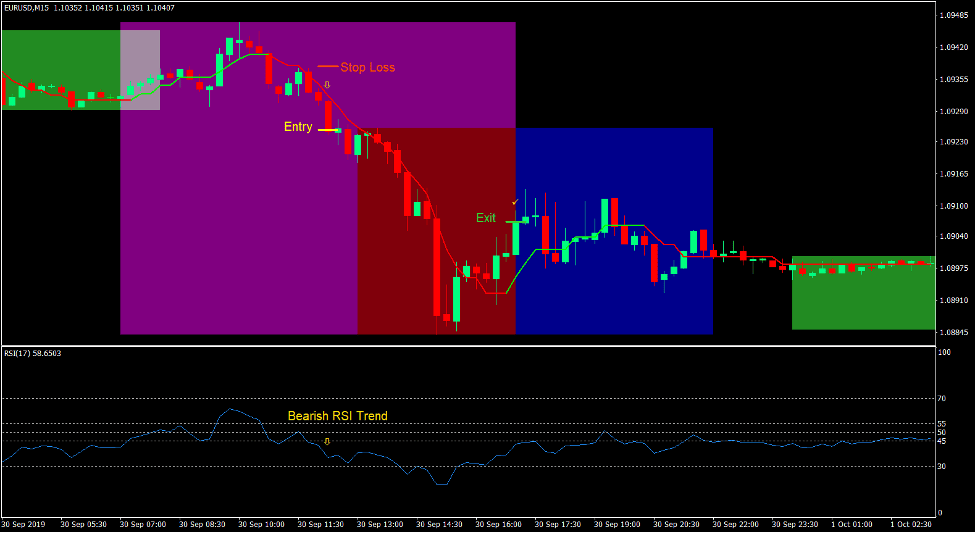Click the Bearish RSI Trend label
Screen dimensions: 977x533
pyautogui.click(x=338, y=416)
